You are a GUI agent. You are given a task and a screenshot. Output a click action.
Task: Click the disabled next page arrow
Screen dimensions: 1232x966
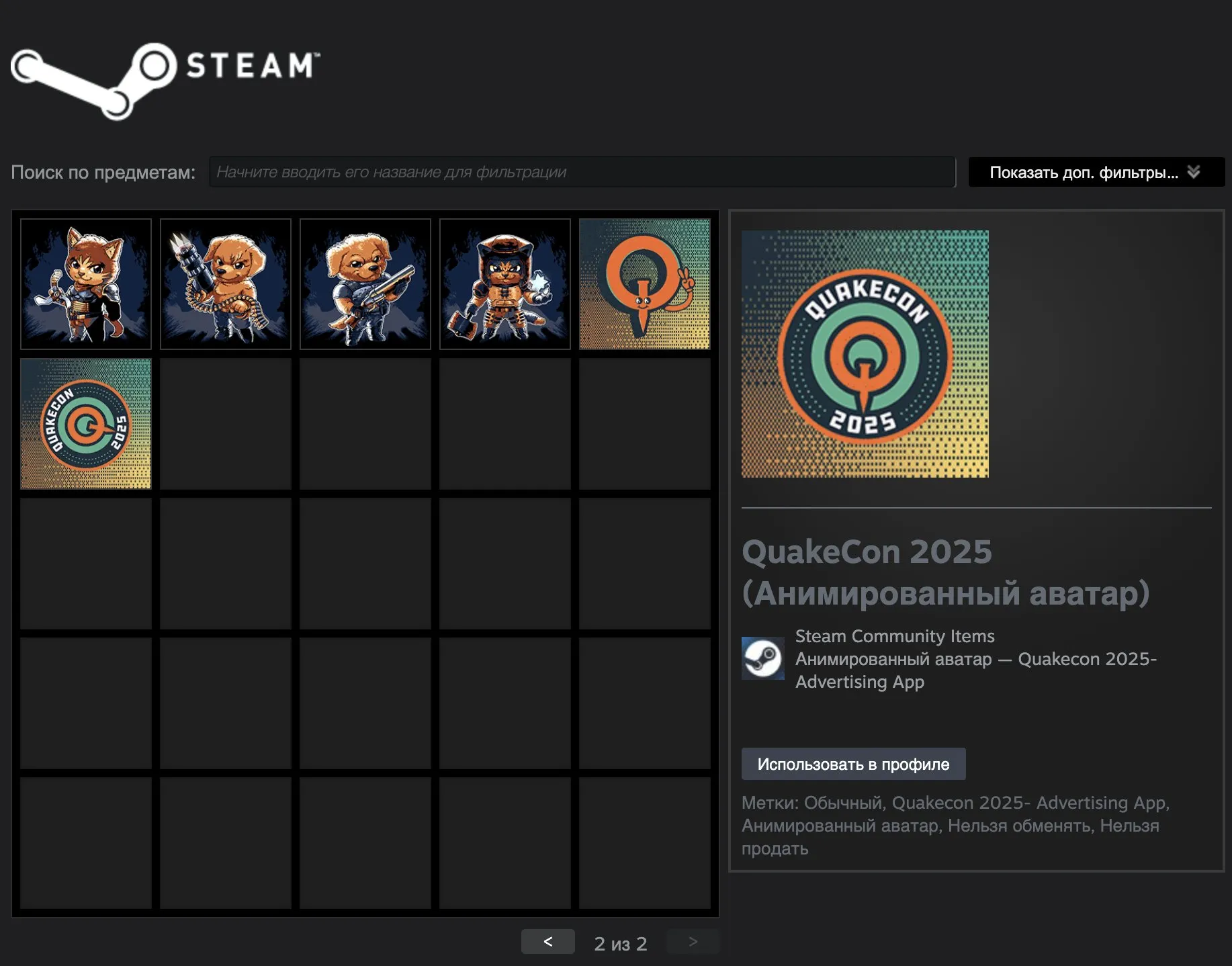[x=693, y=942]
